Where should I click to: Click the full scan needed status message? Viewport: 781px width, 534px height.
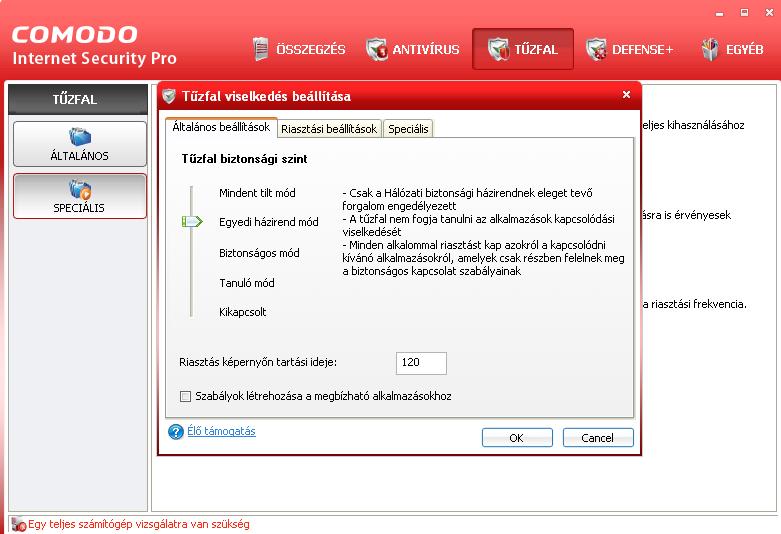click(x=138, y=524)
